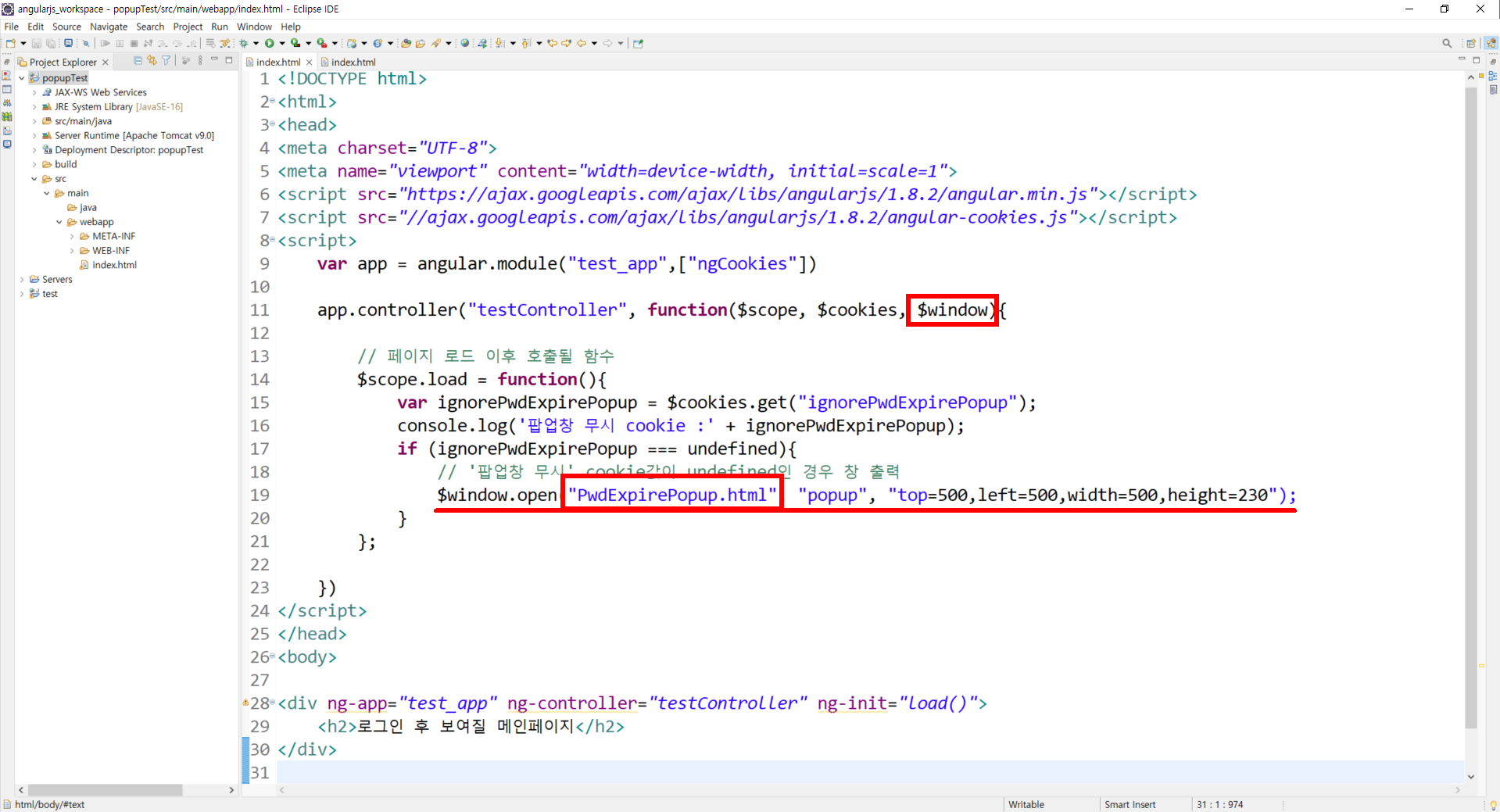Toggle code folding on line 3 head tag

click(x=273, y=125)
